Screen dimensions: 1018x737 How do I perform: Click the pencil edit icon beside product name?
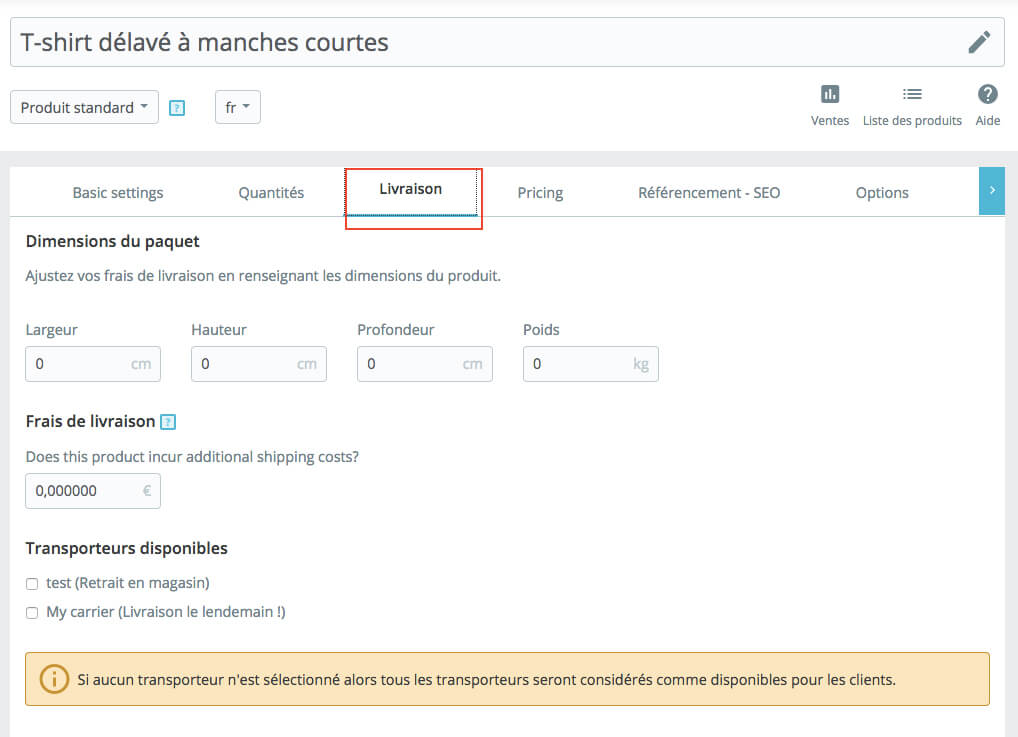coord(979,42)
